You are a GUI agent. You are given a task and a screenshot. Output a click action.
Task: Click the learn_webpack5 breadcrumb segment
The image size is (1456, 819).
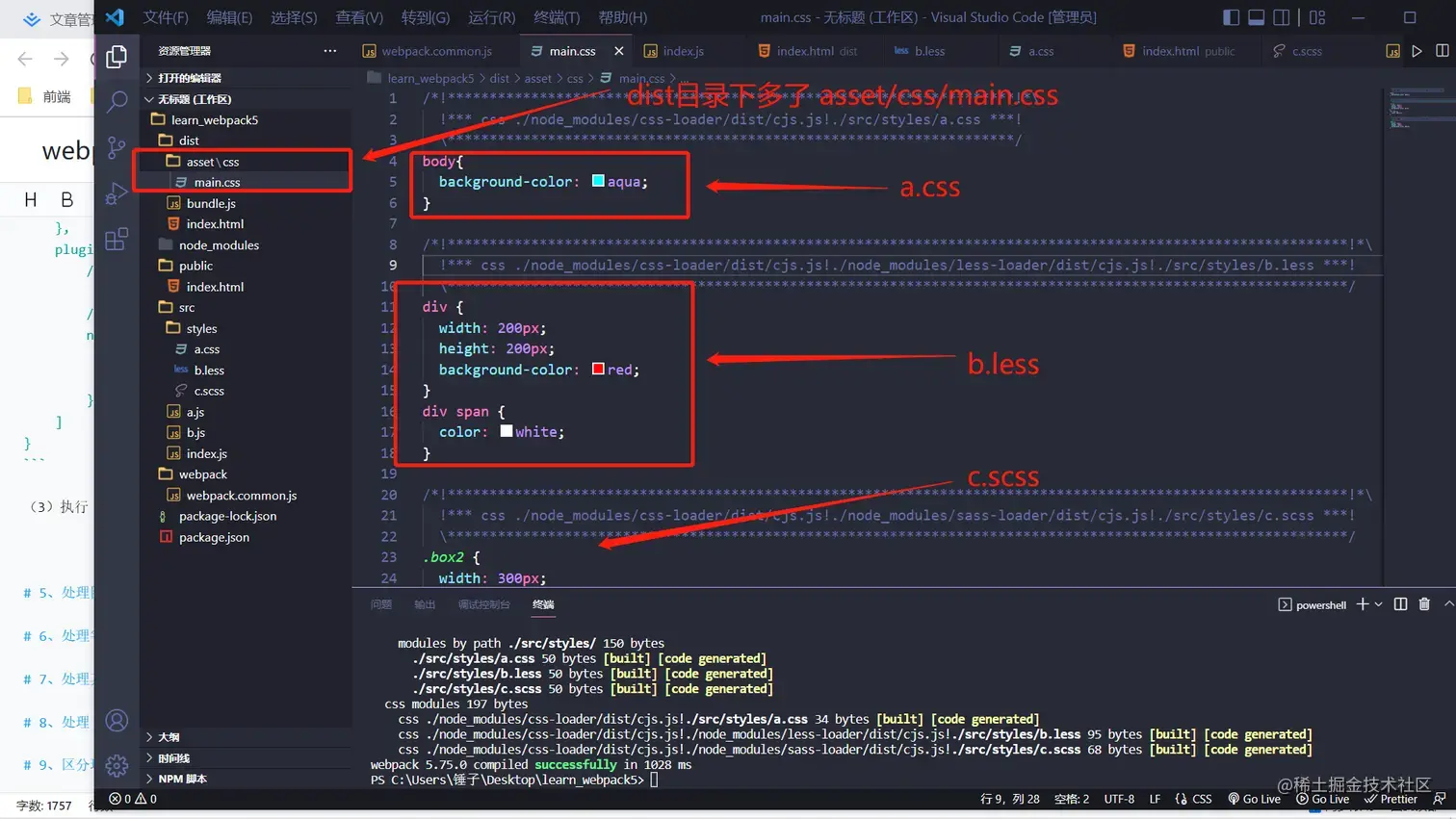coord(430,78)
